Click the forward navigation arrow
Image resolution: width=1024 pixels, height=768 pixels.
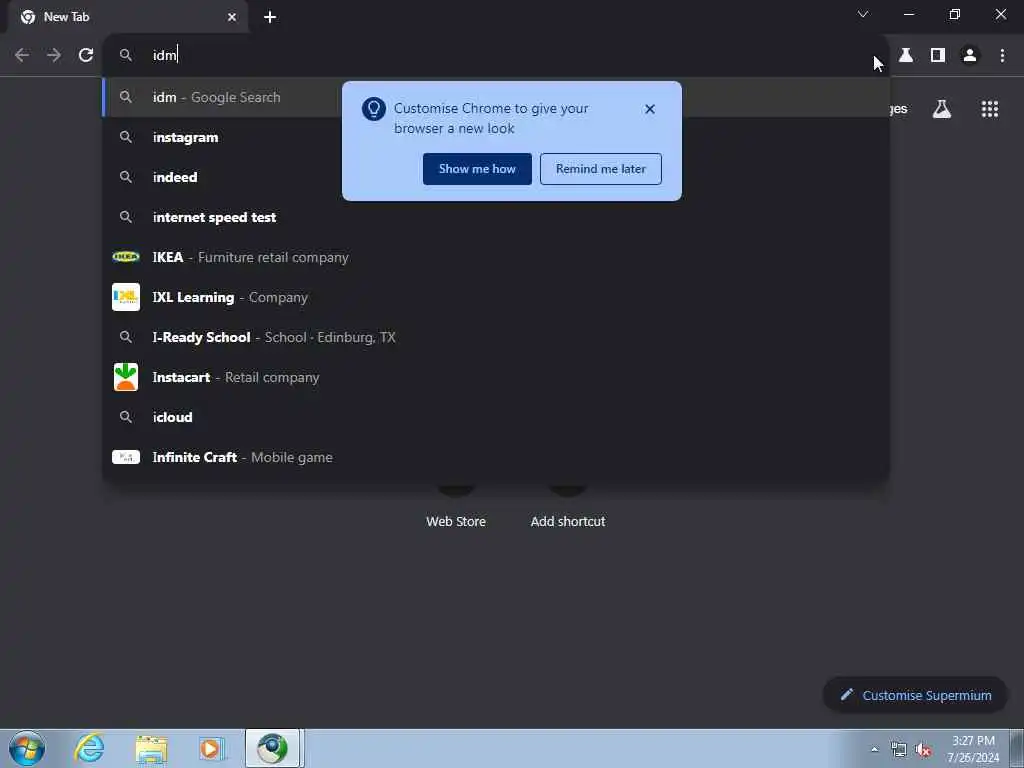54,56
